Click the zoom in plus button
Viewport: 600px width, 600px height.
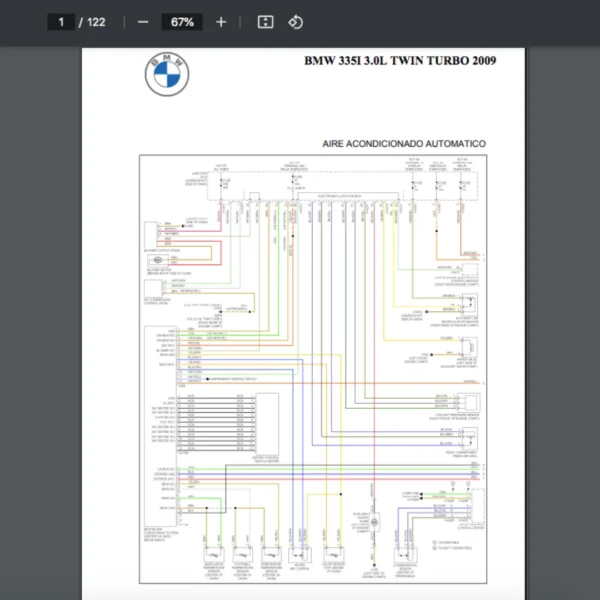coord(221,22)
